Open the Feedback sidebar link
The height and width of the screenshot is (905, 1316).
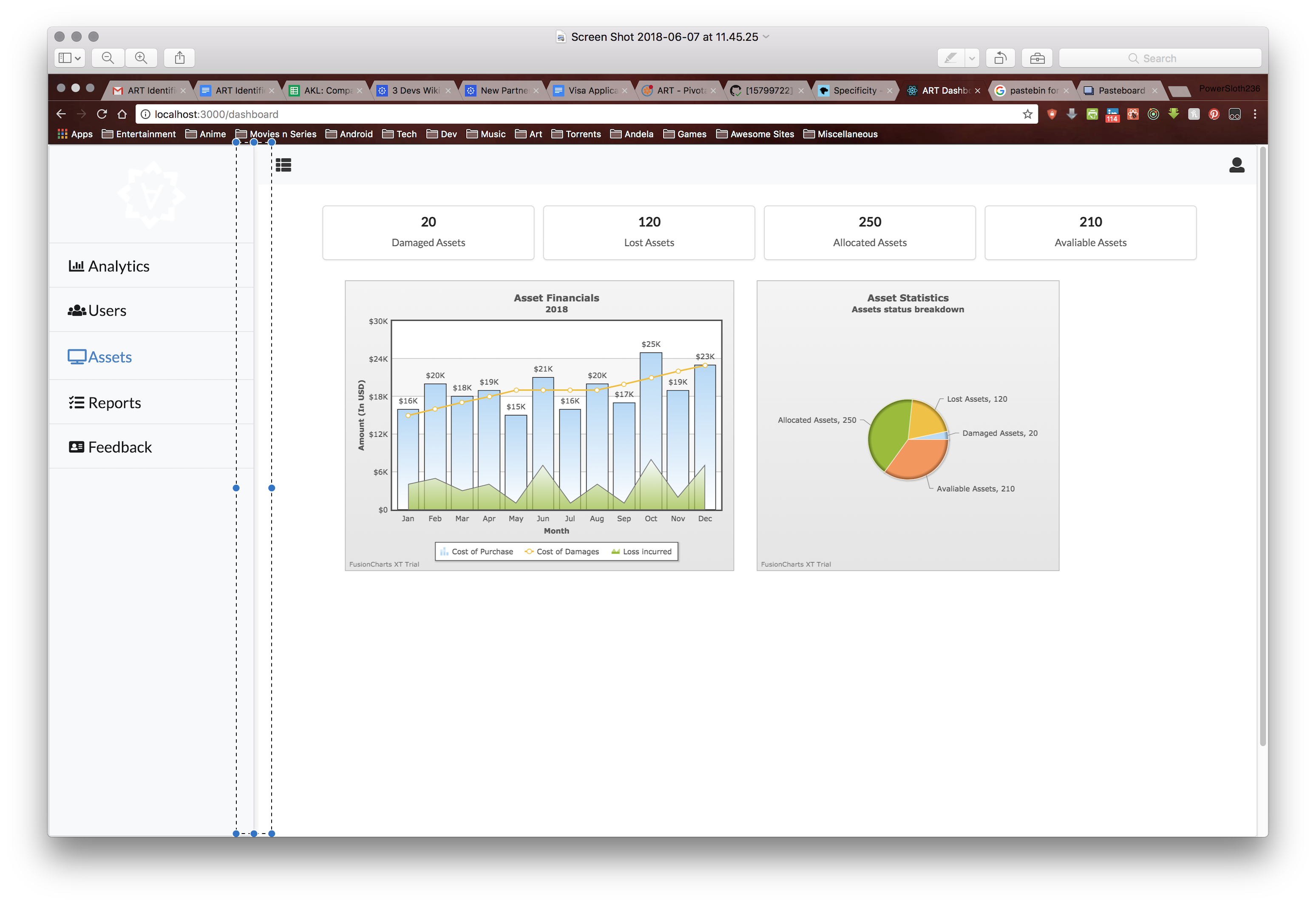tap(151, 447)
